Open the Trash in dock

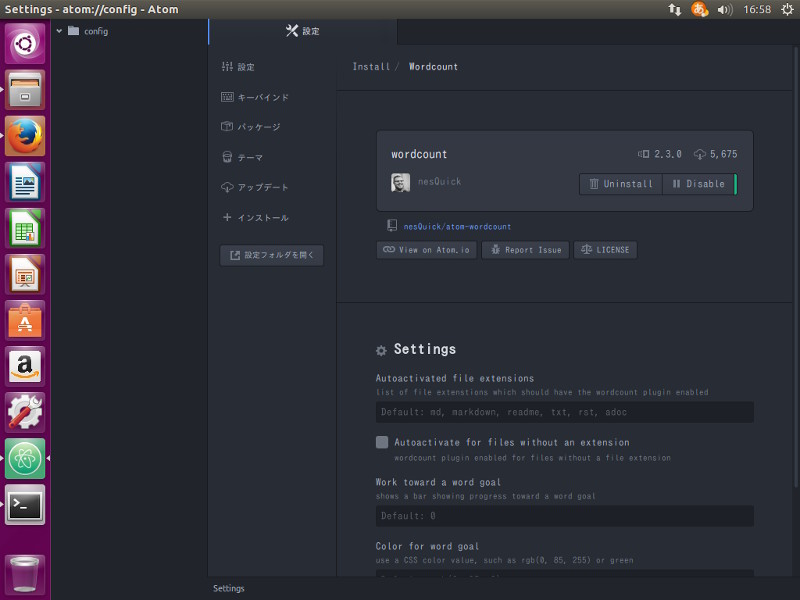point(25,574)
